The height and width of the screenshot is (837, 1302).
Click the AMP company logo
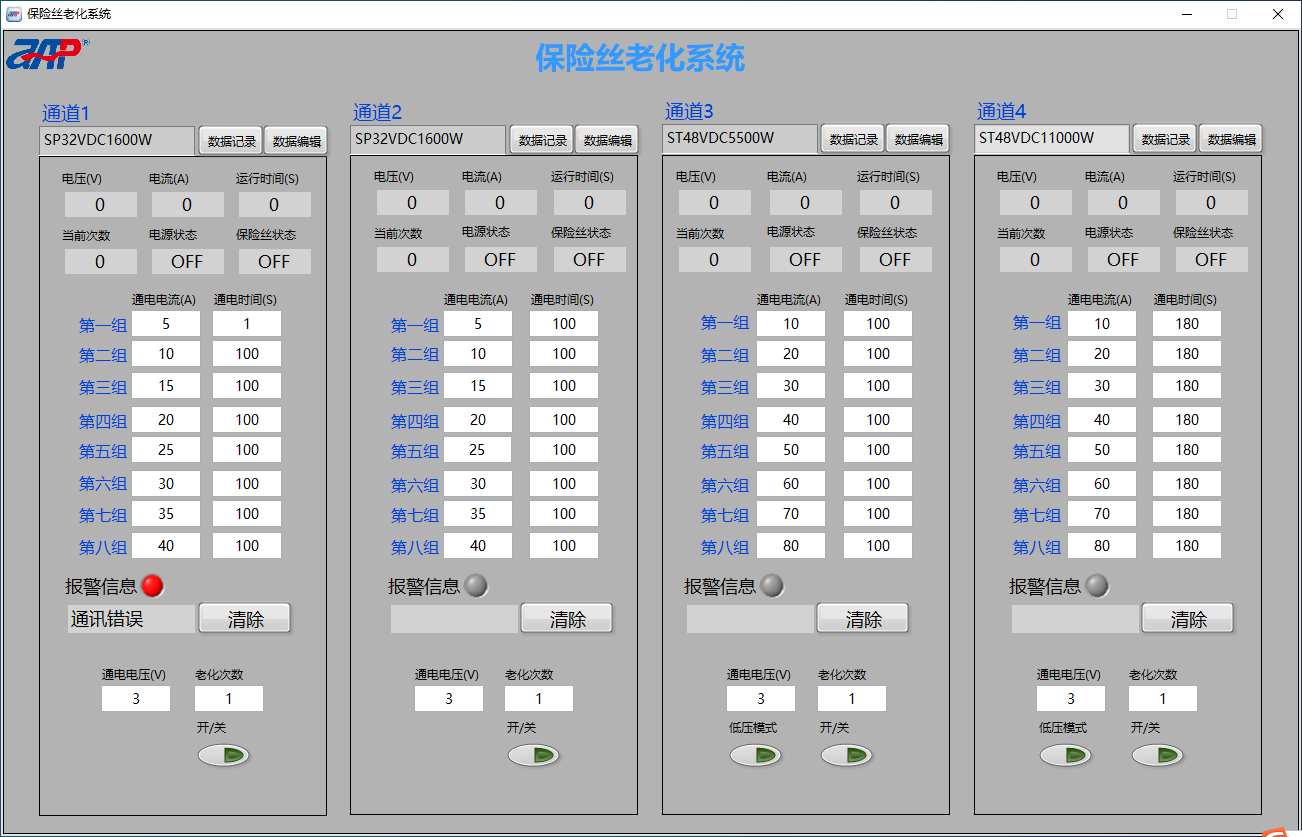(47, 54)
